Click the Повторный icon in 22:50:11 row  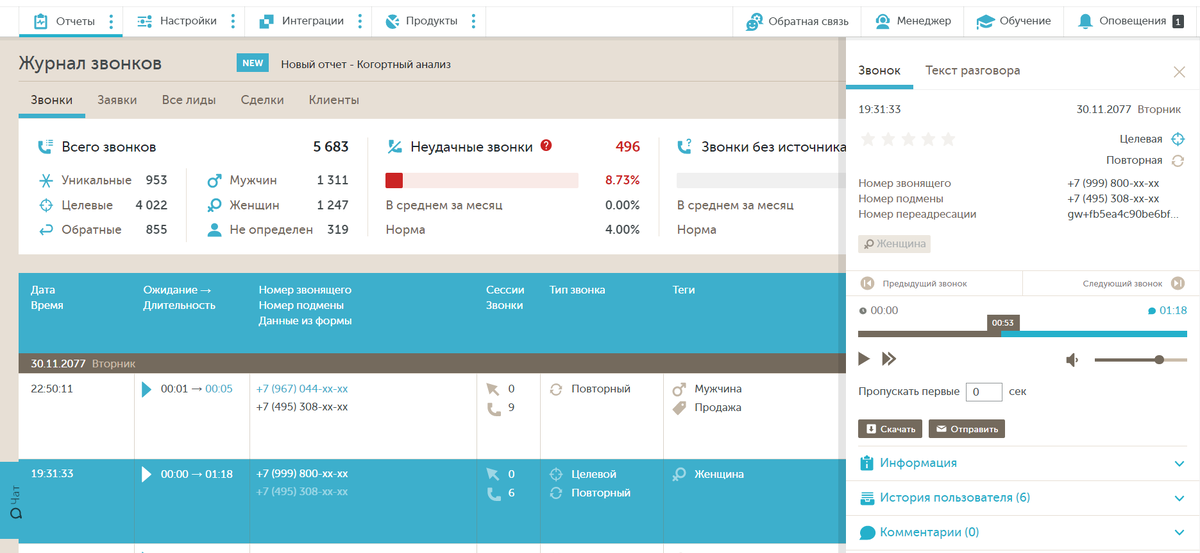[x=556, y=389]
